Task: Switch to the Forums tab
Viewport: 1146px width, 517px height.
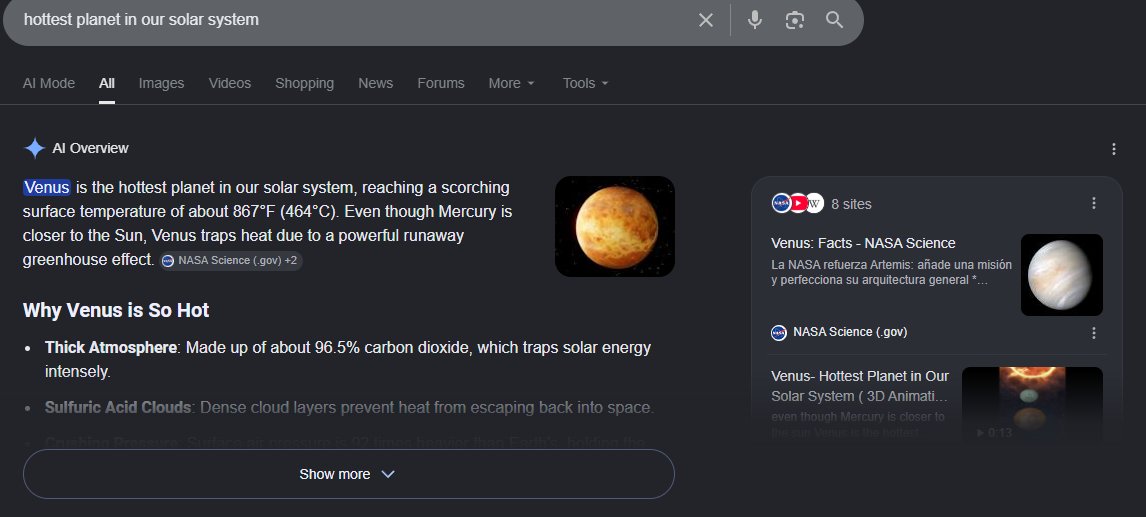Action: click(x=441, y=83)
